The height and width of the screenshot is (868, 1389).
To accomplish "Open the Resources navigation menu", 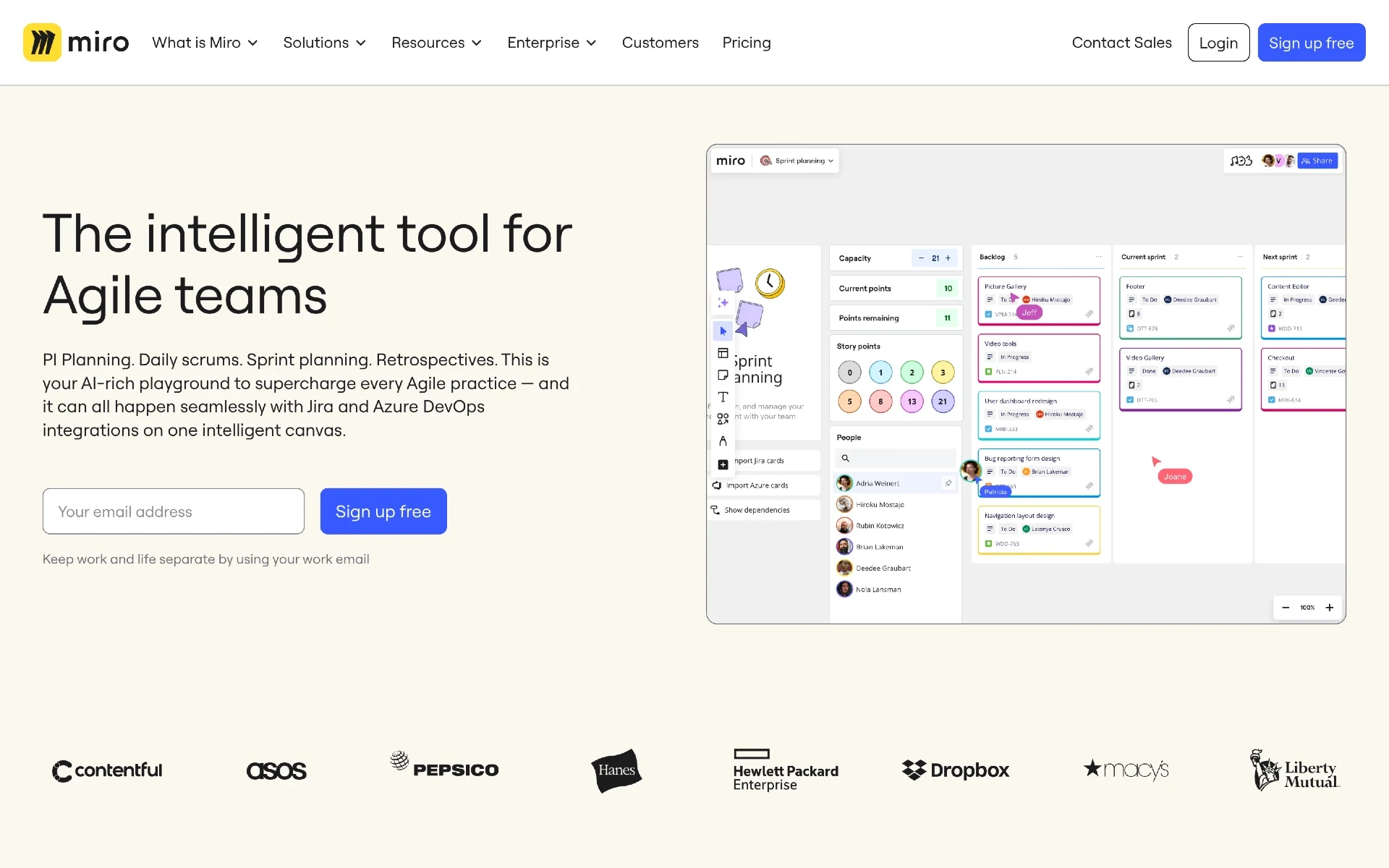I will (x=435, y=42).
